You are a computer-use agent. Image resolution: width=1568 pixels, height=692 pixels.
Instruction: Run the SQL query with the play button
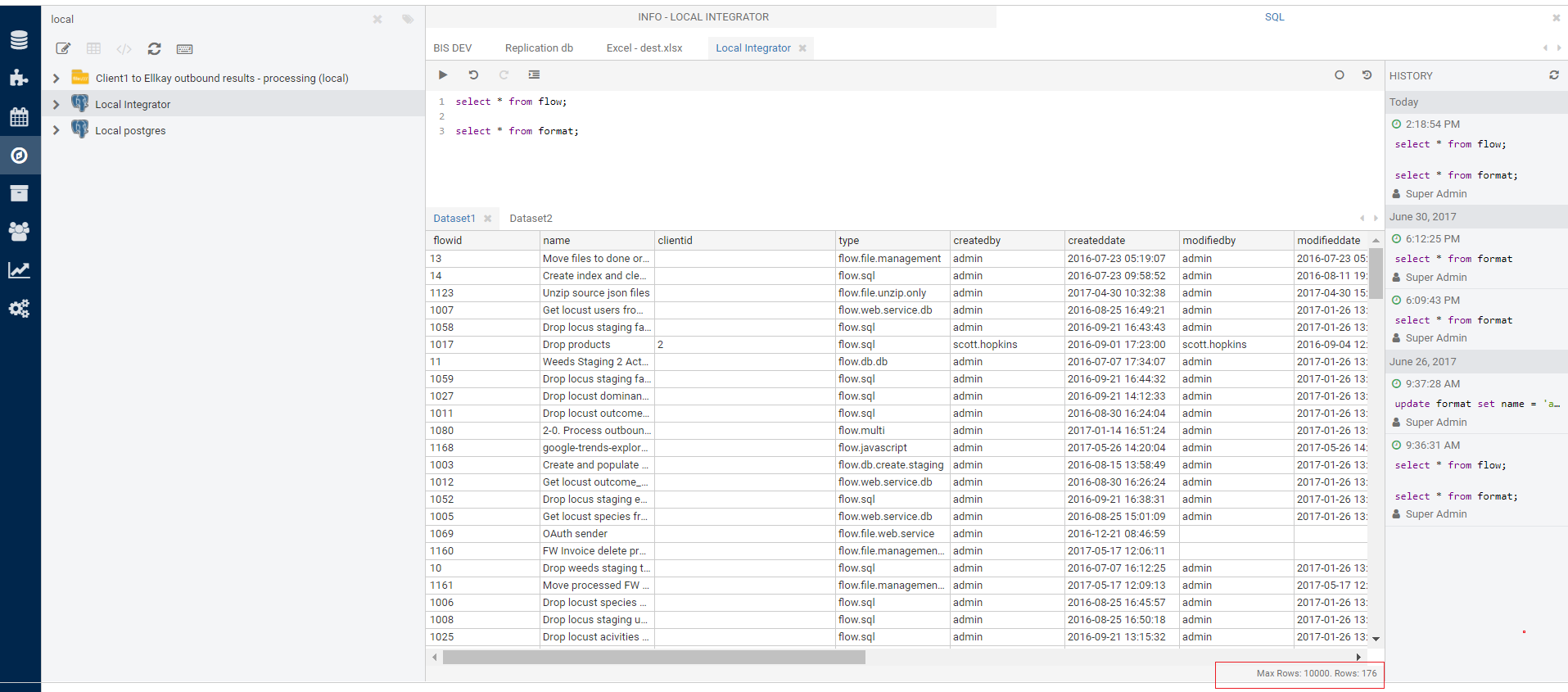(x=443, y=75)
